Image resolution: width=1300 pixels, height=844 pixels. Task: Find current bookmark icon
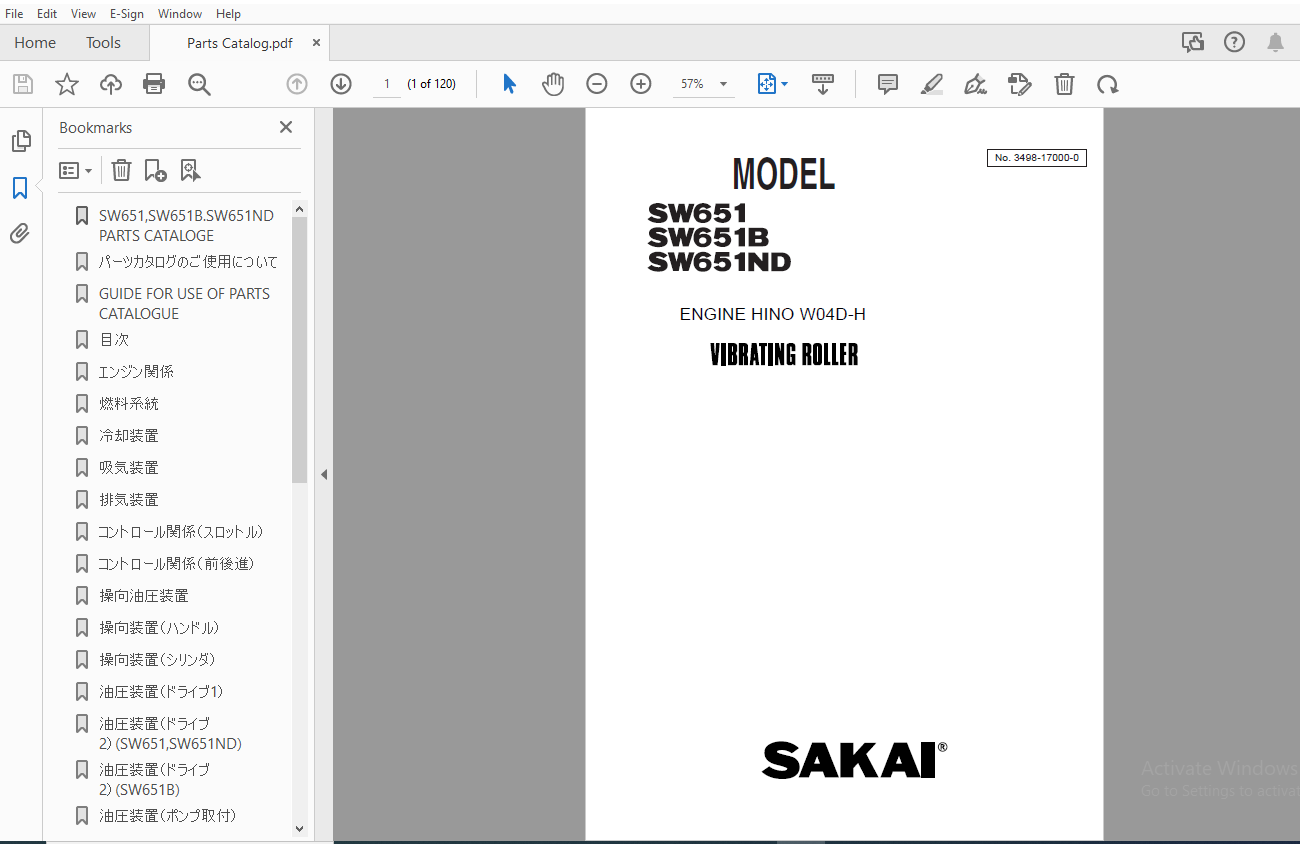[190, 170]
